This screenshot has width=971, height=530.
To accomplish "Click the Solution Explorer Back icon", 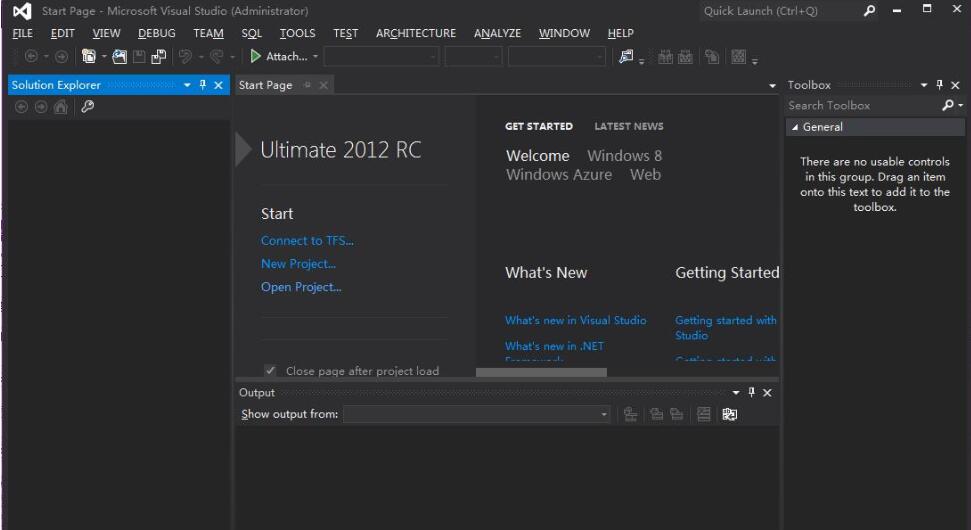I will pyautogui.click(x=21, y=107).
